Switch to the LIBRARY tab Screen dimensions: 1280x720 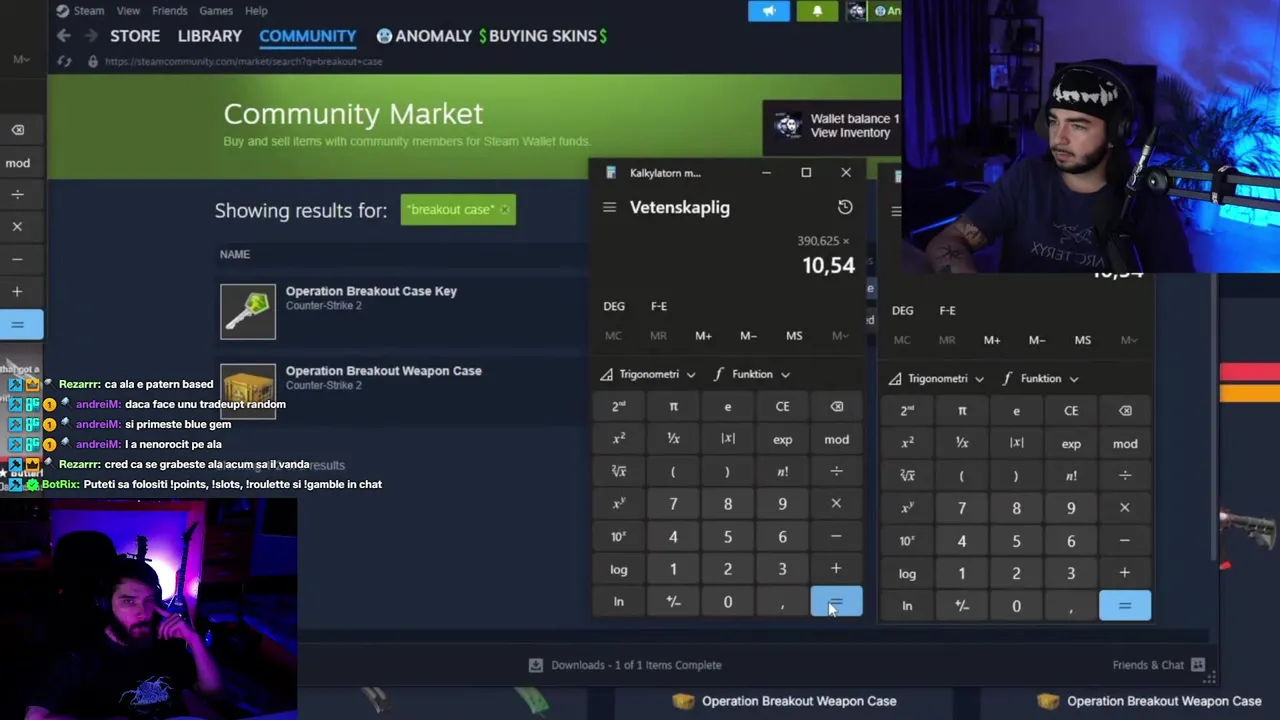pos(210,36)
